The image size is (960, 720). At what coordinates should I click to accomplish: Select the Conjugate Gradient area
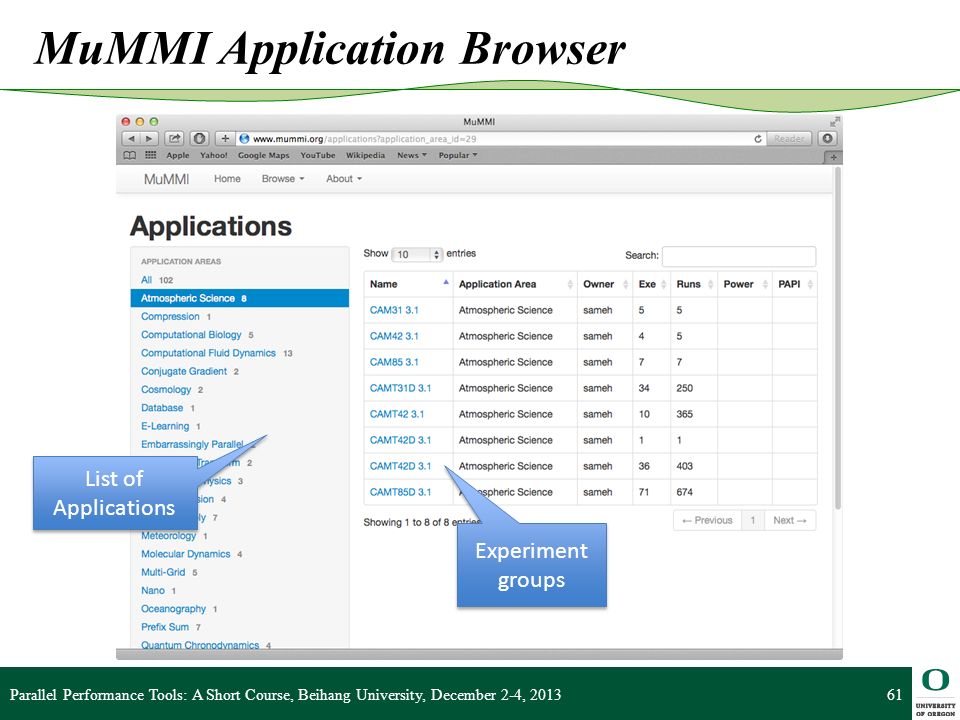tap(184, 372)
